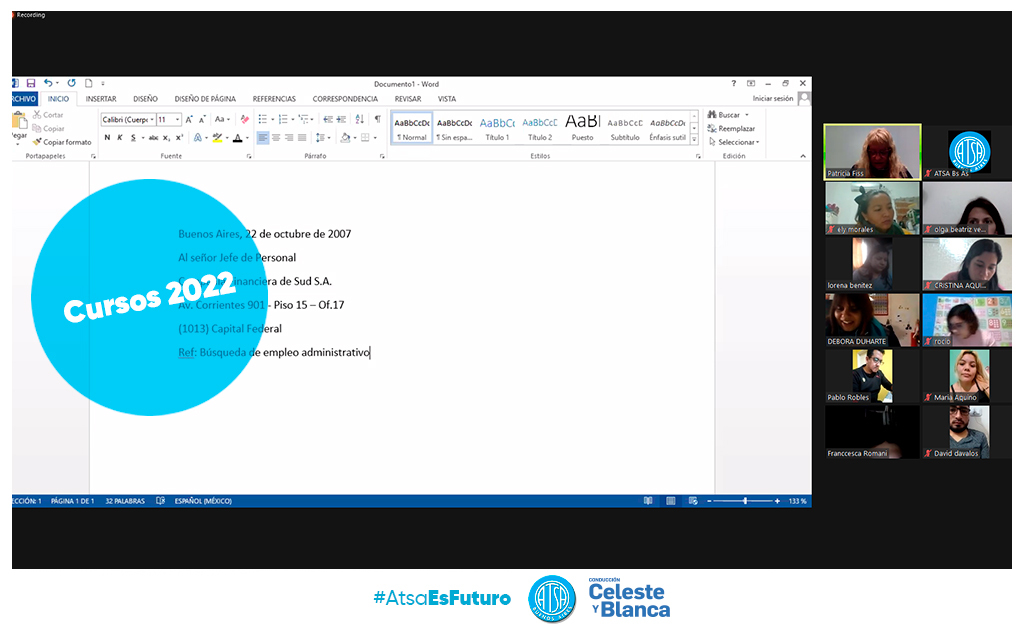Screen dimensions: 1024x628
Task: Open the ribbon display options icon
Action: 751,84
